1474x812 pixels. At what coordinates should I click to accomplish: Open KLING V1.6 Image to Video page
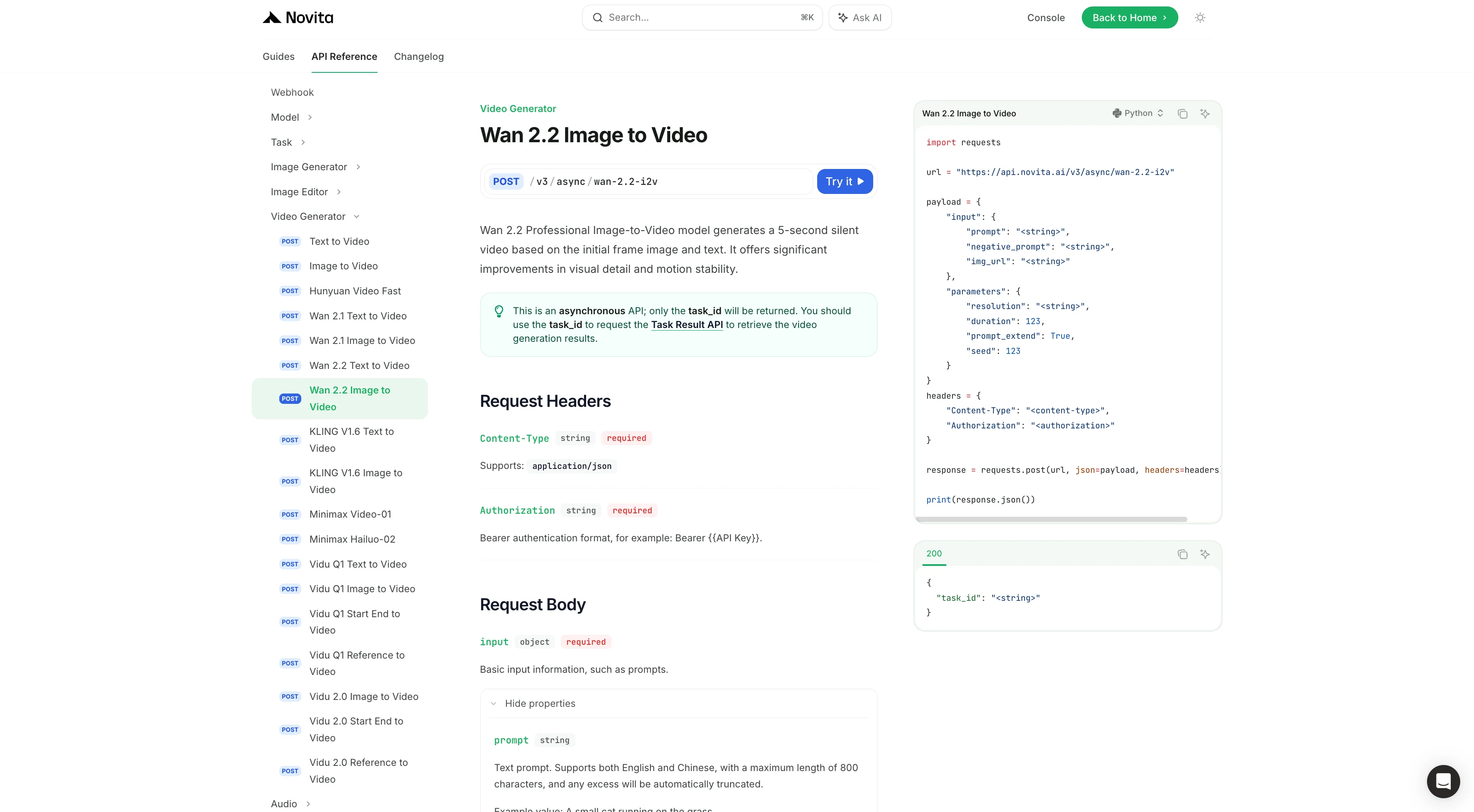pyautogui.click(x=356, y=481)
